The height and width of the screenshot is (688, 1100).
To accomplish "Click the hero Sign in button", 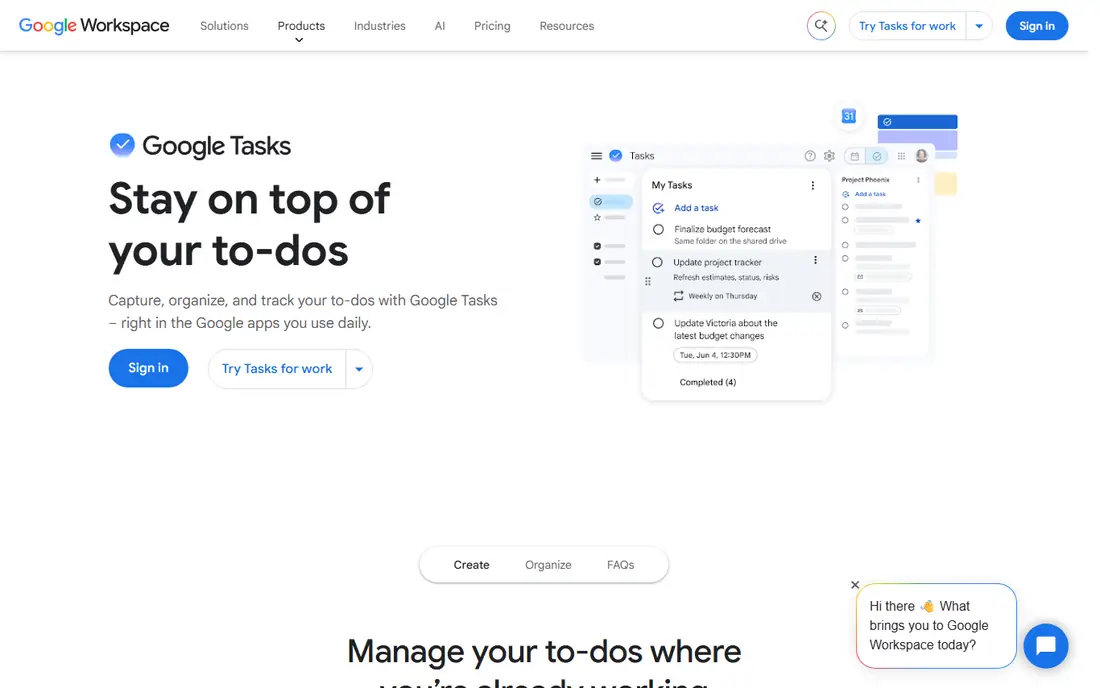I will pyautogui.click(x=148, y=368).
